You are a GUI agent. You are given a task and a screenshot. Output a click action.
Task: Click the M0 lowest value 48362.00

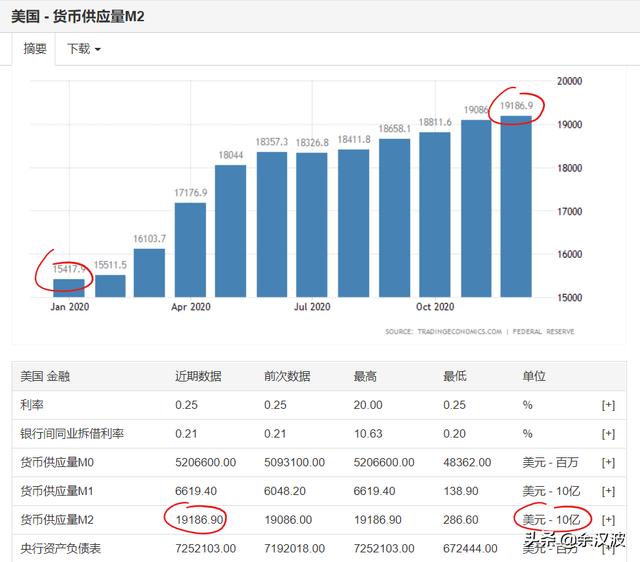click(x=467, y=462)
